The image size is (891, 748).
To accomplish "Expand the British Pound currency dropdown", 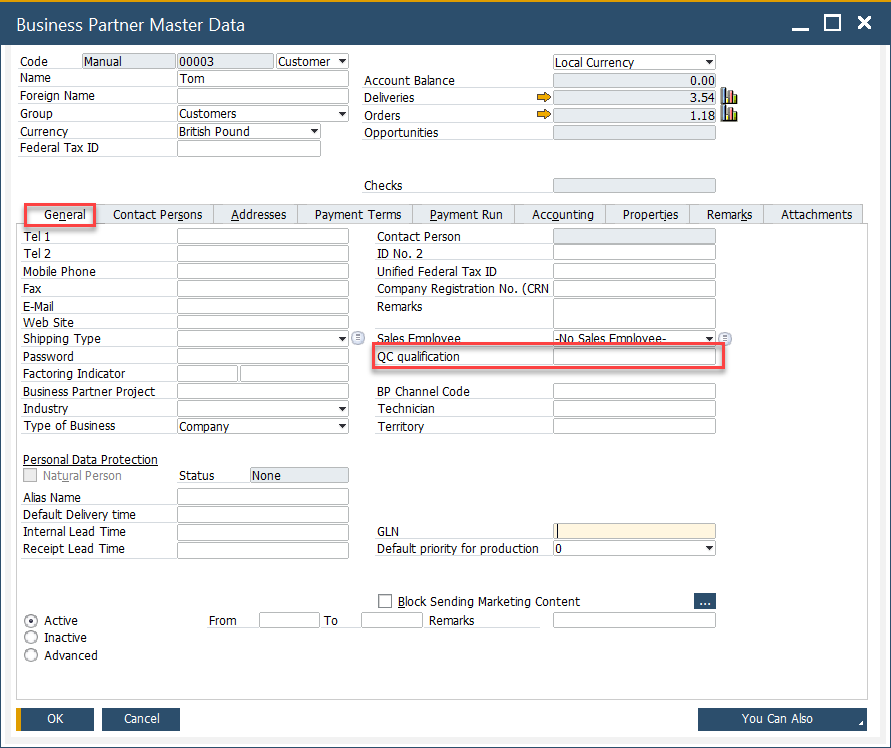I will [314, 132].
